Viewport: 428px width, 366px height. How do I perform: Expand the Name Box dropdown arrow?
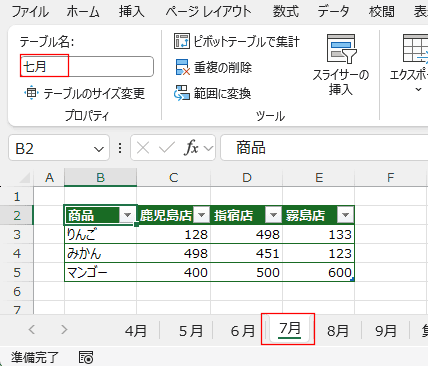99,149
